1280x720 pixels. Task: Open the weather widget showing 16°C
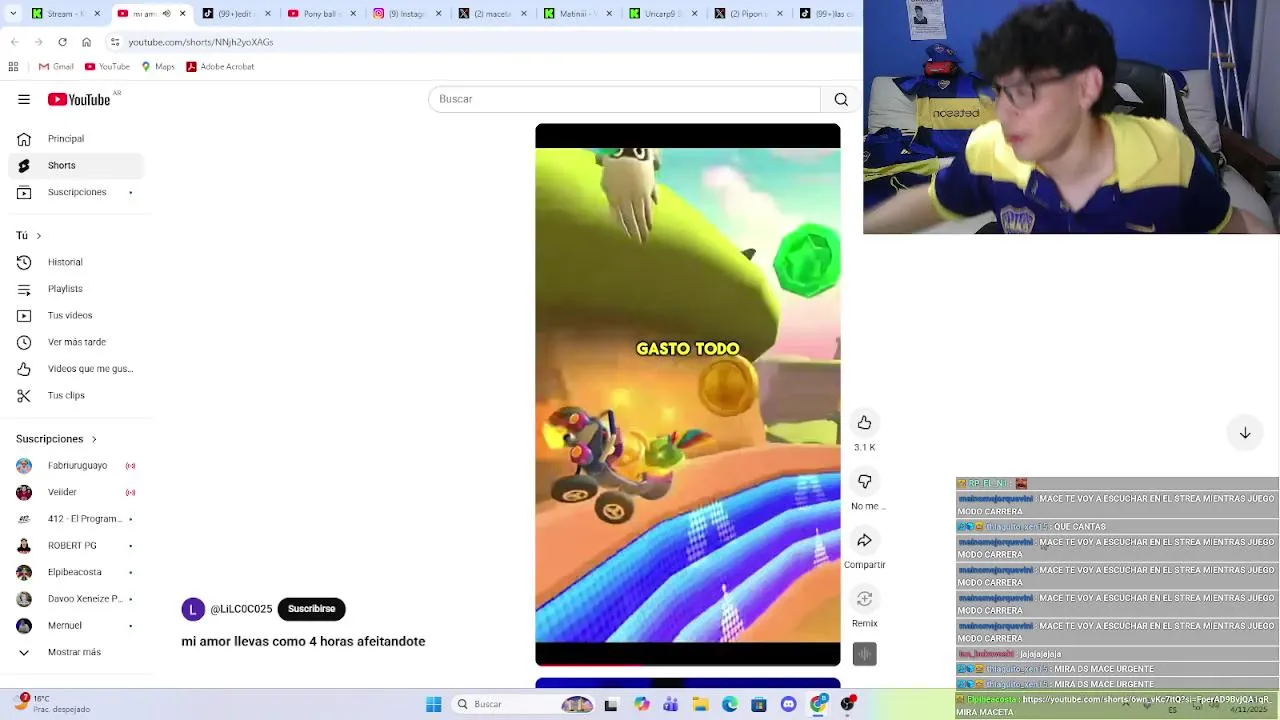point(54,704)
